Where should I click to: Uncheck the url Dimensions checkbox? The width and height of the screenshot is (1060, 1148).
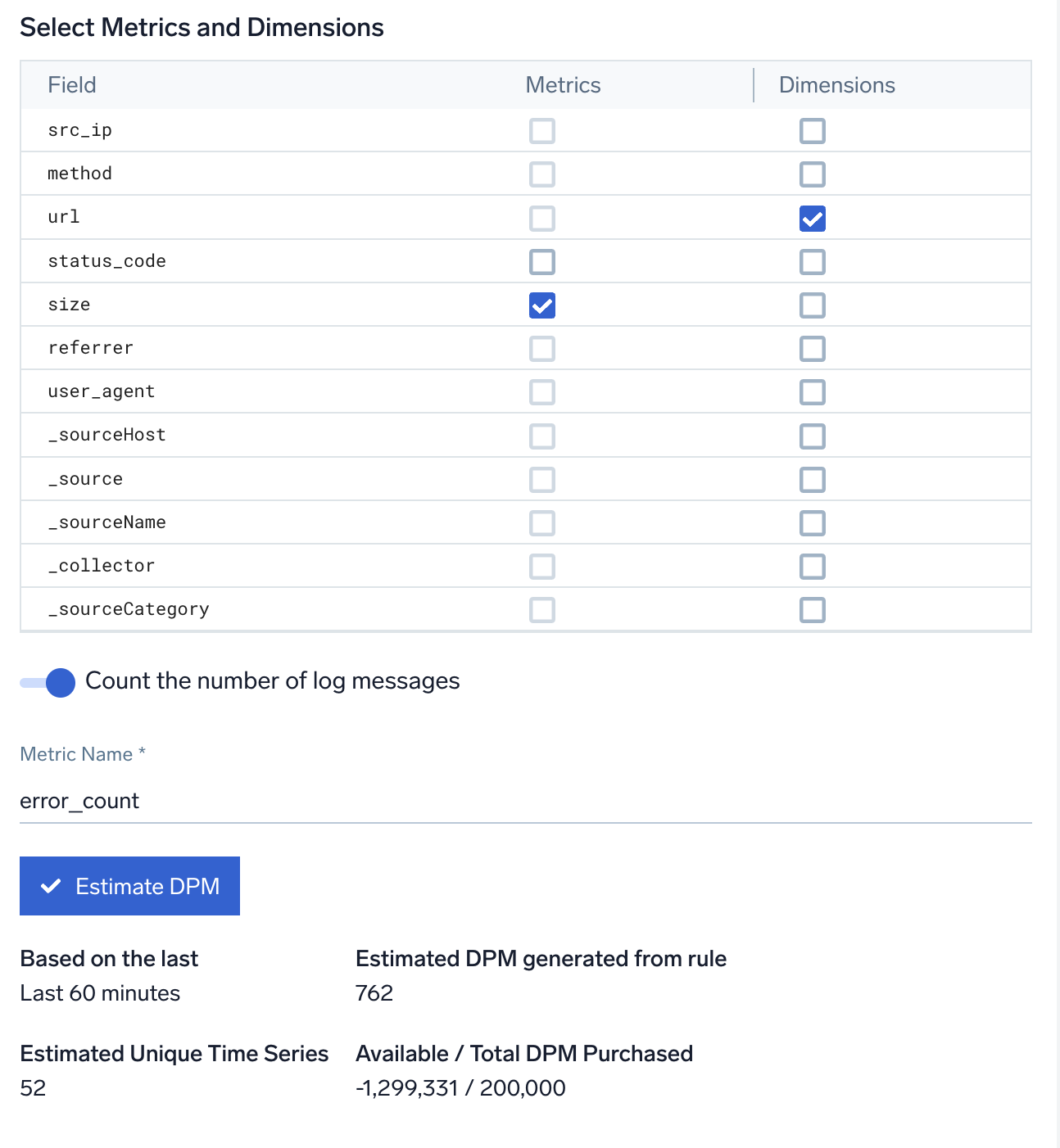pos(812,219)
